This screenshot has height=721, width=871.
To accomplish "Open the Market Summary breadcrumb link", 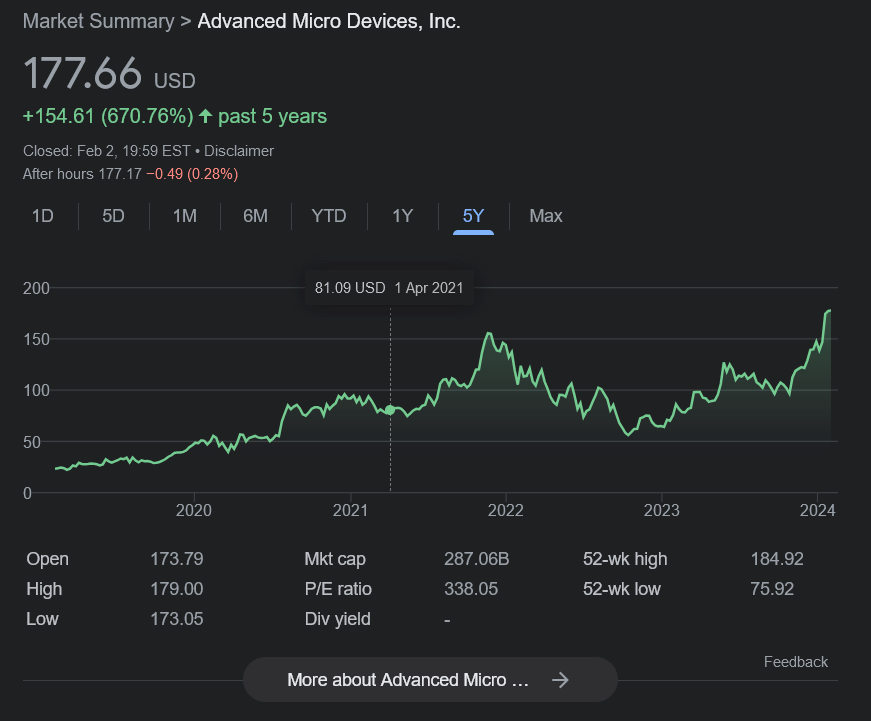I will click(98, 21).
